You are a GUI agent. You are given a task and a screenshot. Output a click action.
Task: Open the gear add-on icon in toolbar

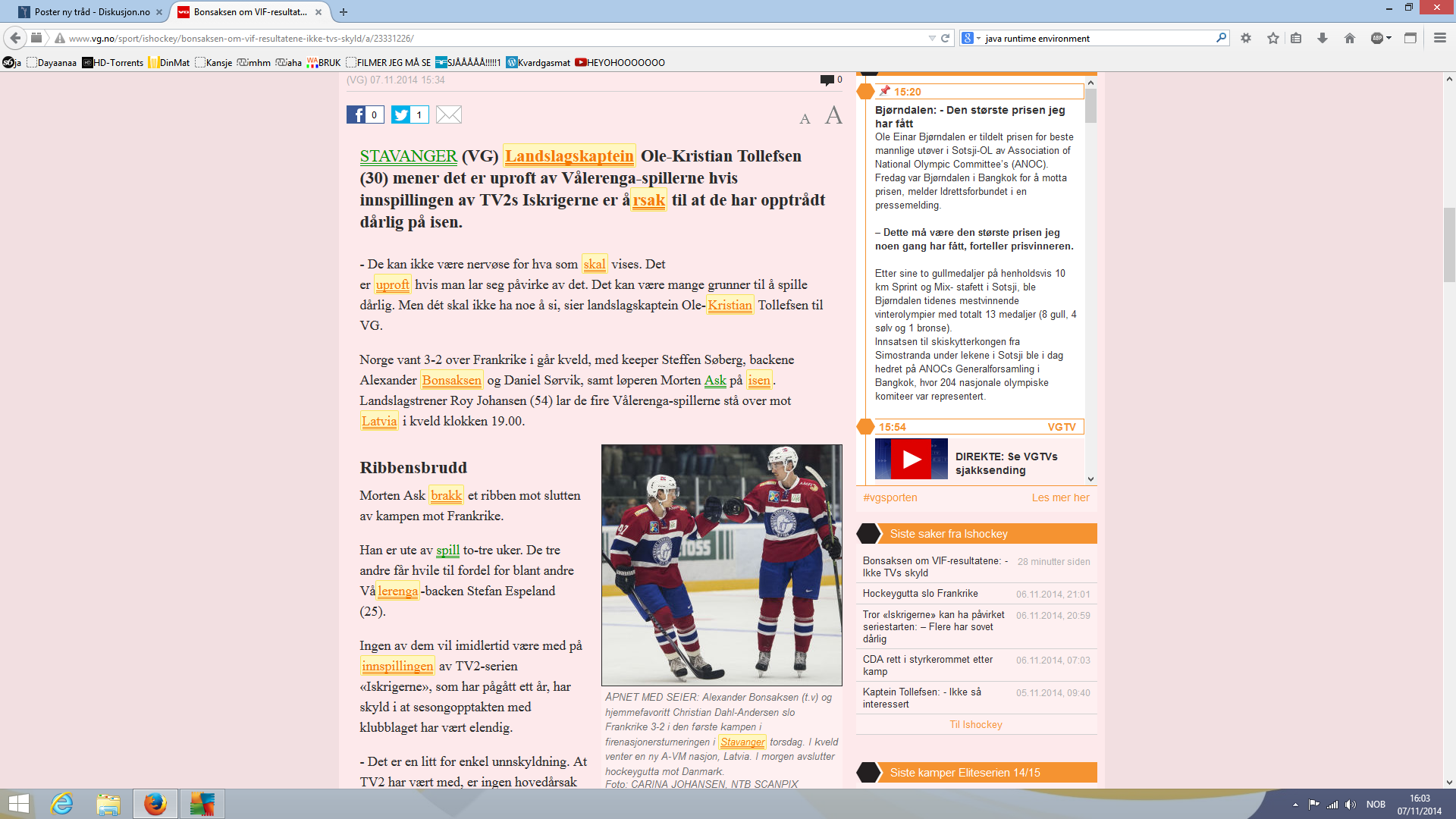tap(1246, 38)
